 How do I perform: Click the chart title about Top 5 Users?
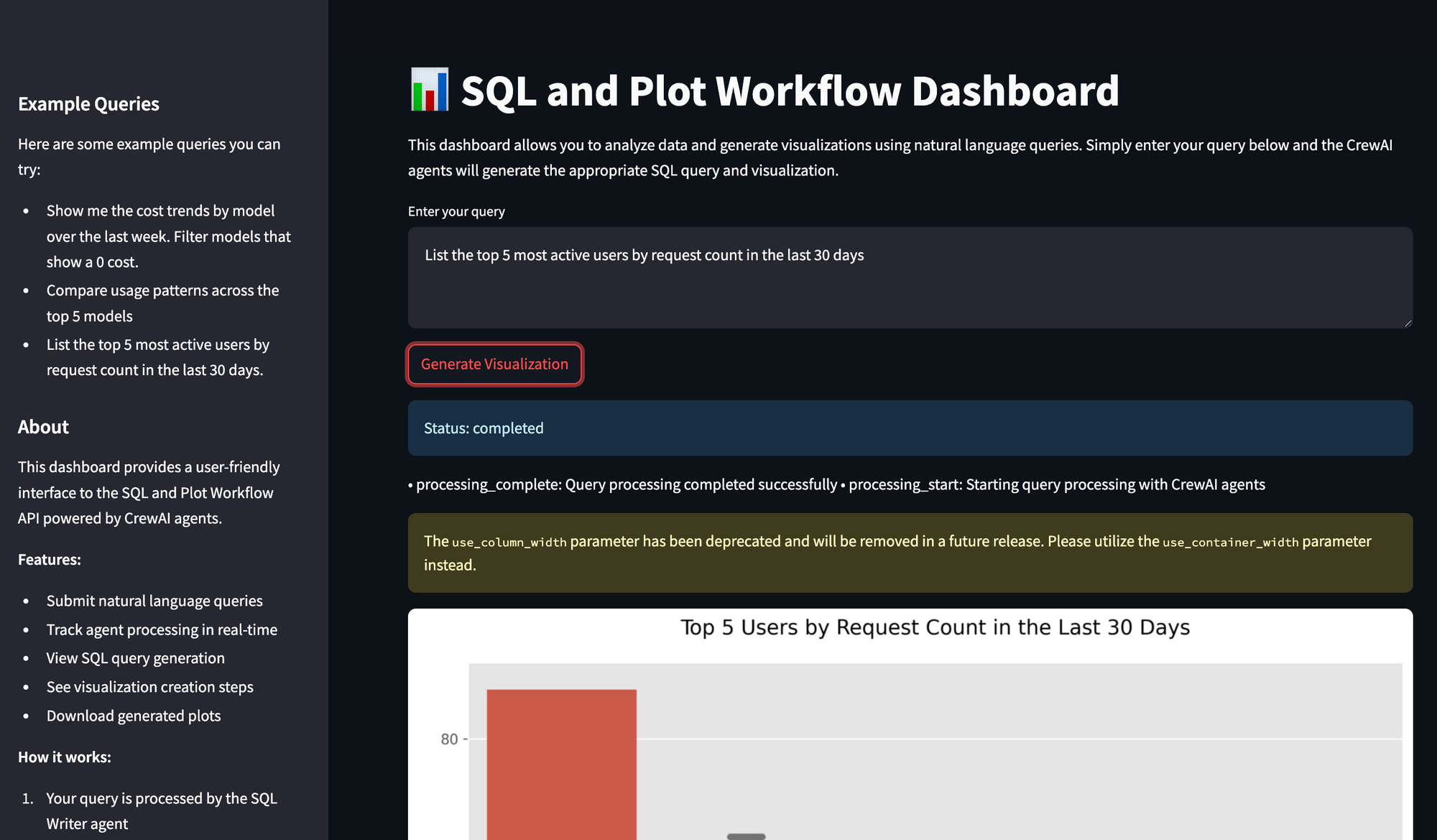coord(935,627)
